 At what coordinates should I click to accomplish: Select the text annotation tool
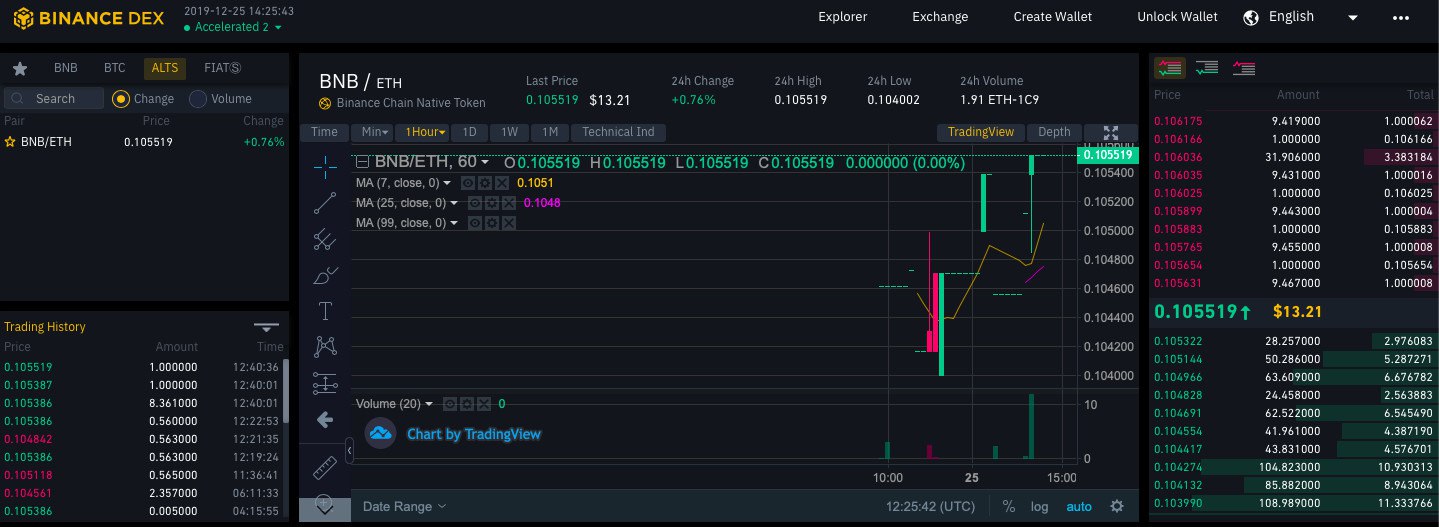click(325, 311)
